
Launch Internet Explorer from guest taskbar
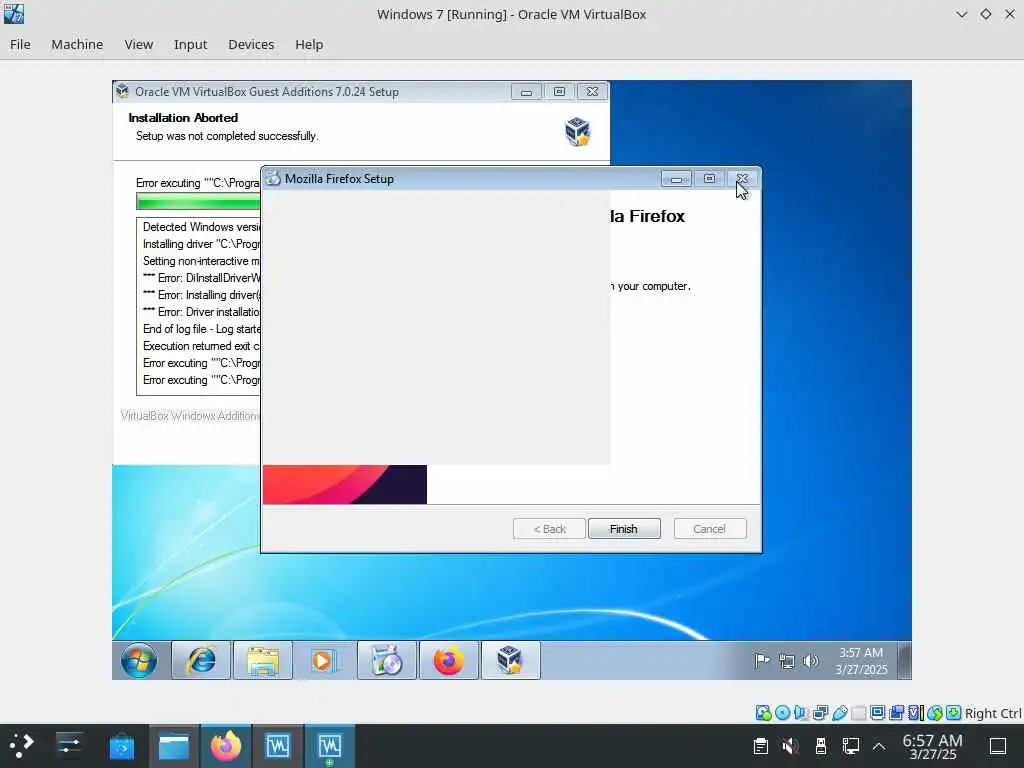201,660
